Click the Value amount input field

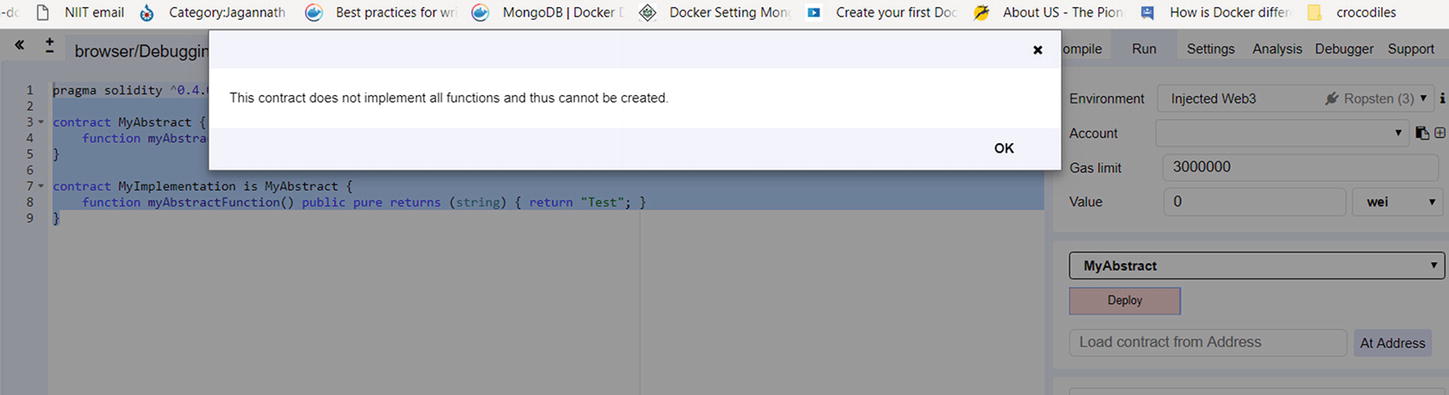point(1255,202)
